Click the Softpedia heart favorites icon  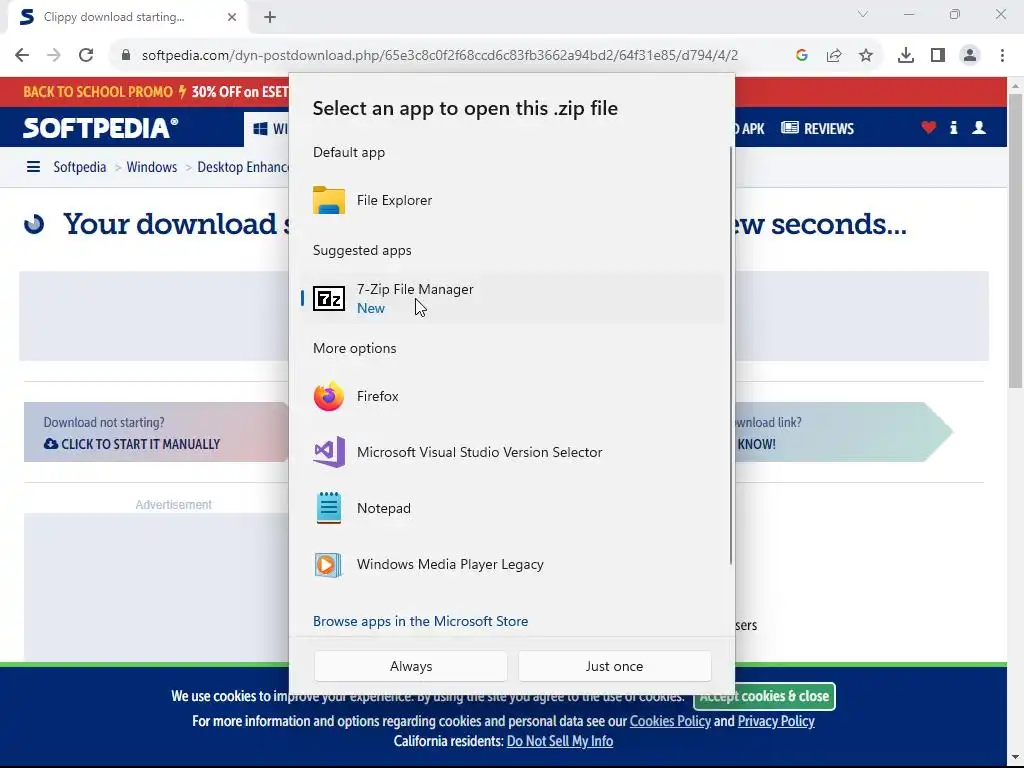click(929, 127)
